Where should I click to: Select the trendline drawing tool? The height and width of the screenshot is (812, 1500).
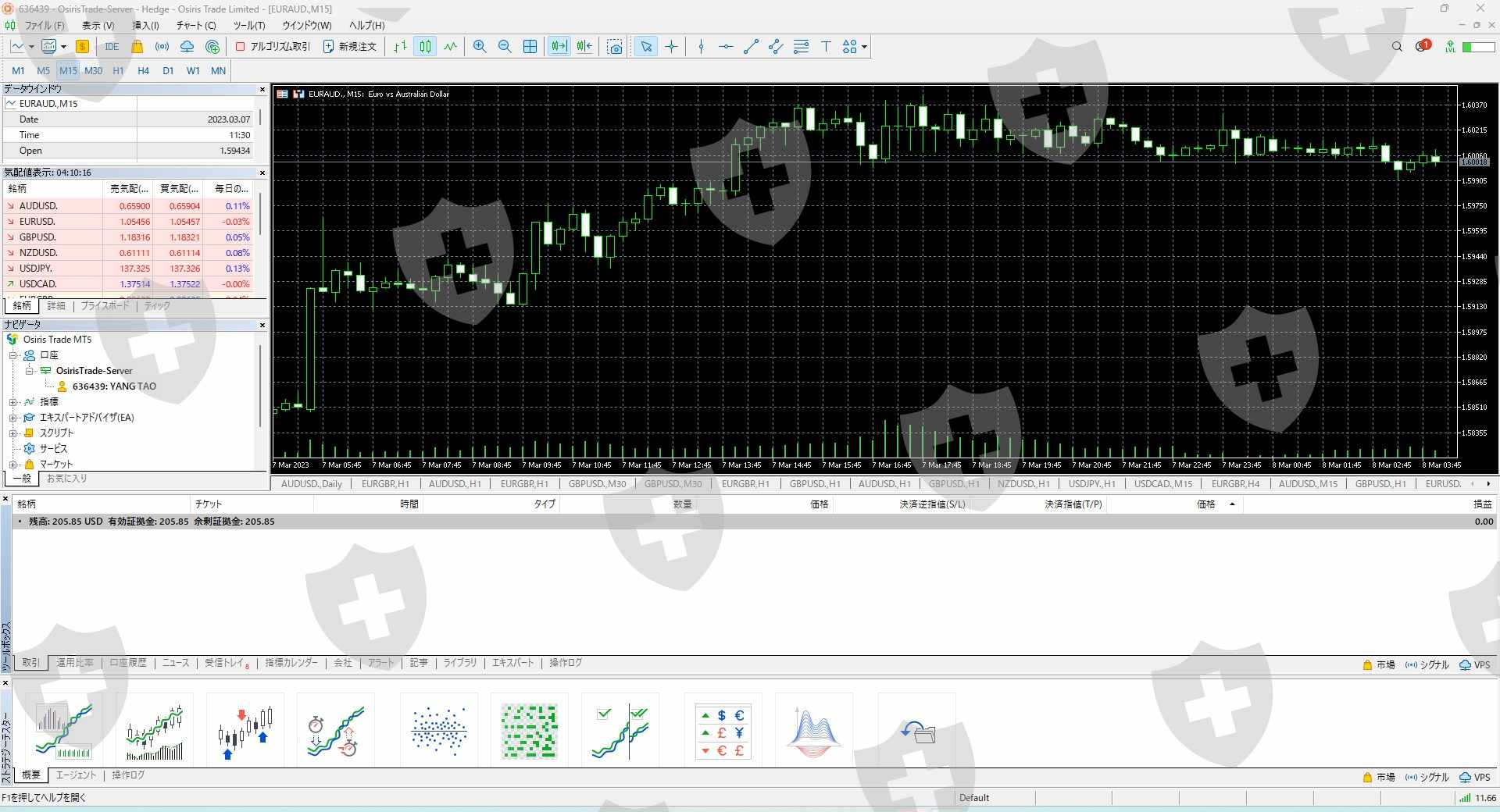(x=751, y=47)
